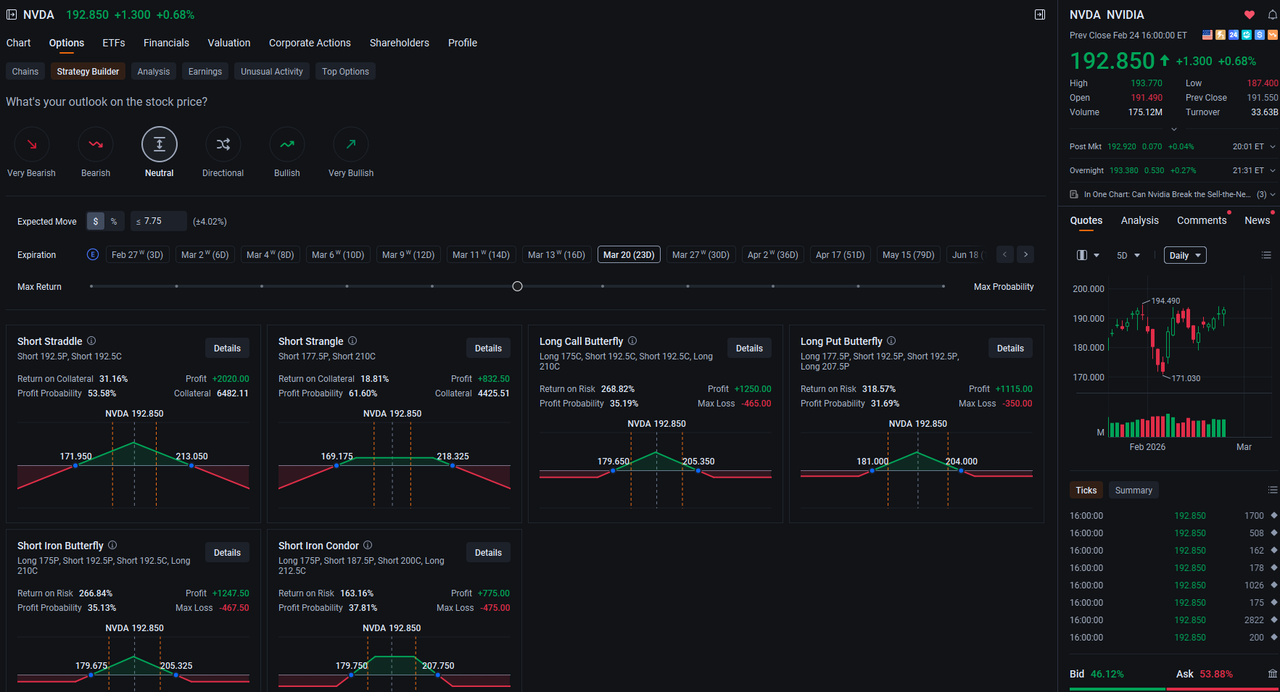Select Mar 13 (16D) expiration
This screenshot has height=692, width=1280.
point(556,255)
